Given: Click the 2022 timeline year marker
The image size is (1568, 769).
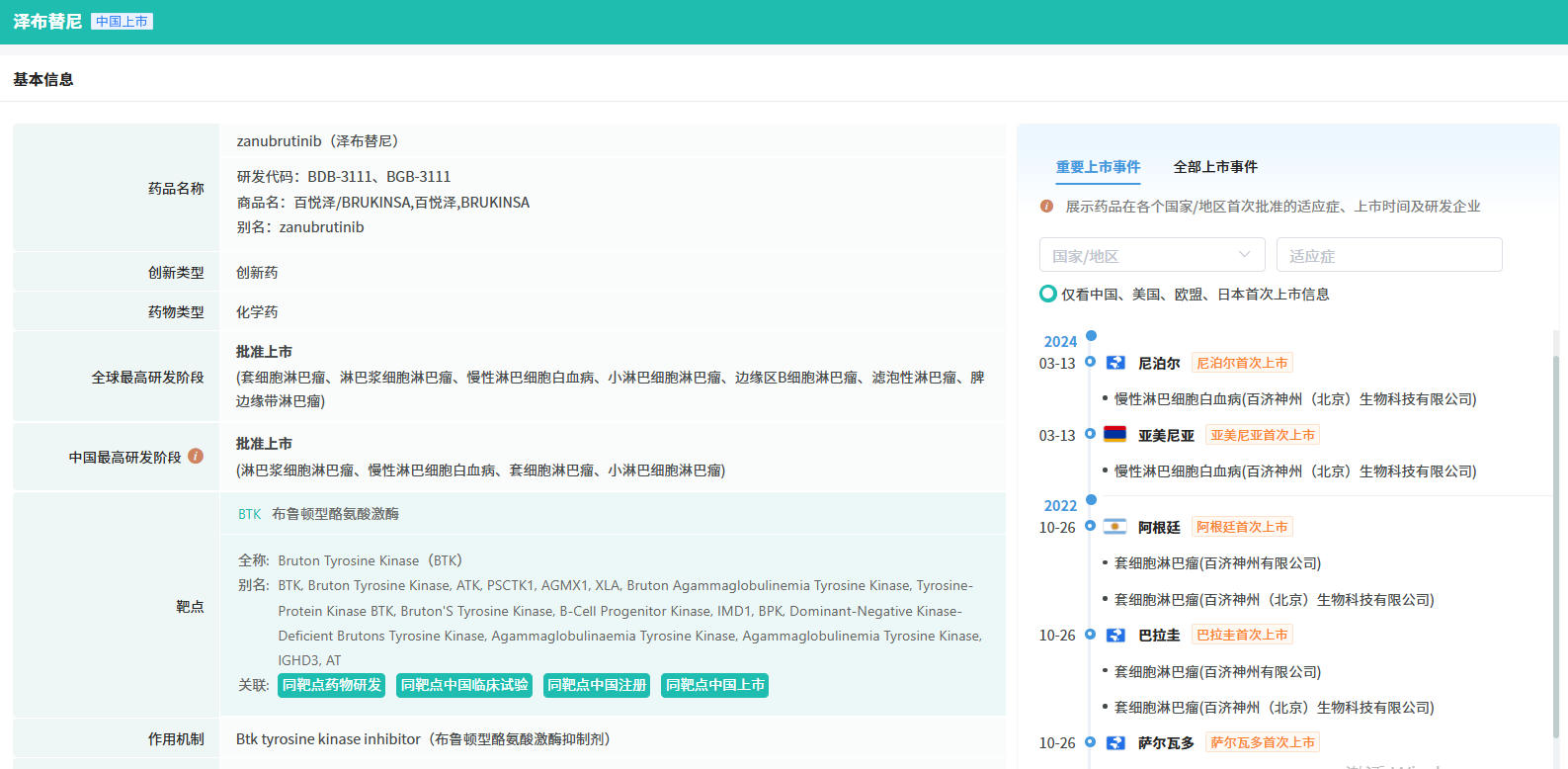Looking at the screenshot, I should [1060, 505].
